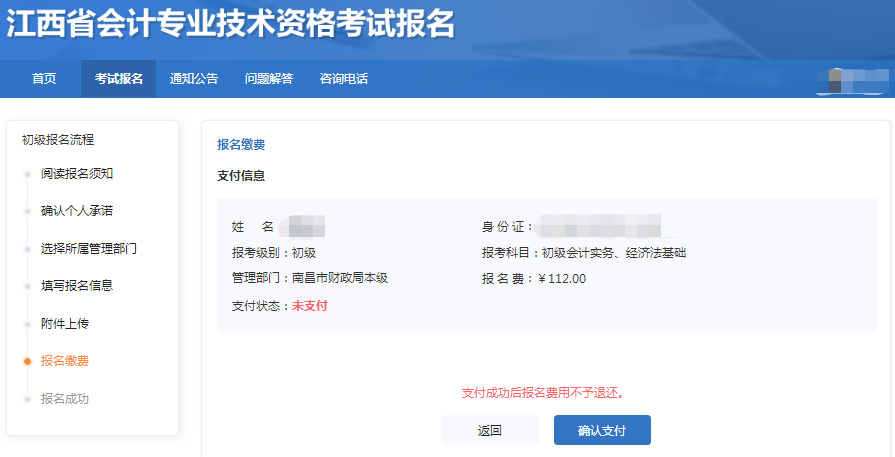Click the blurred user account name at top right
895x457 pixels.
(x=849, y=80)
